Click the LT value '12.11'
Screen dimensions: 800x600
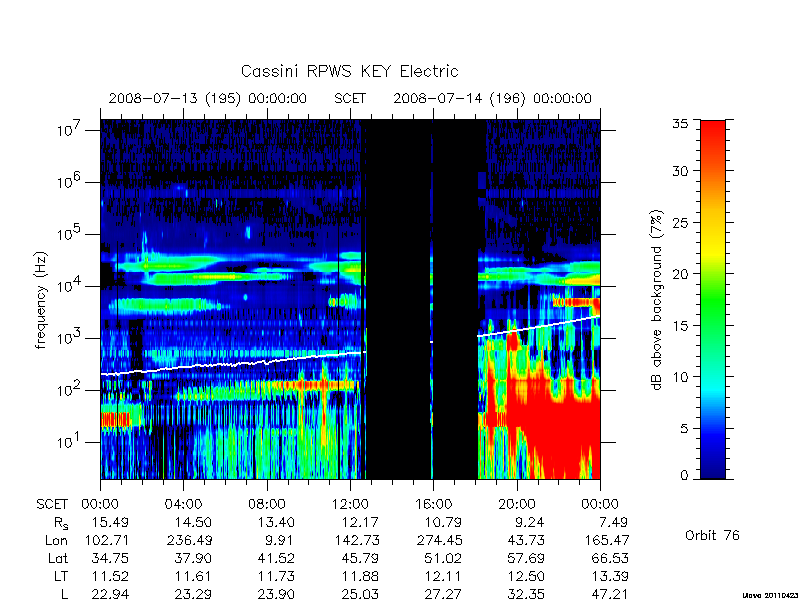click(443, 577)
